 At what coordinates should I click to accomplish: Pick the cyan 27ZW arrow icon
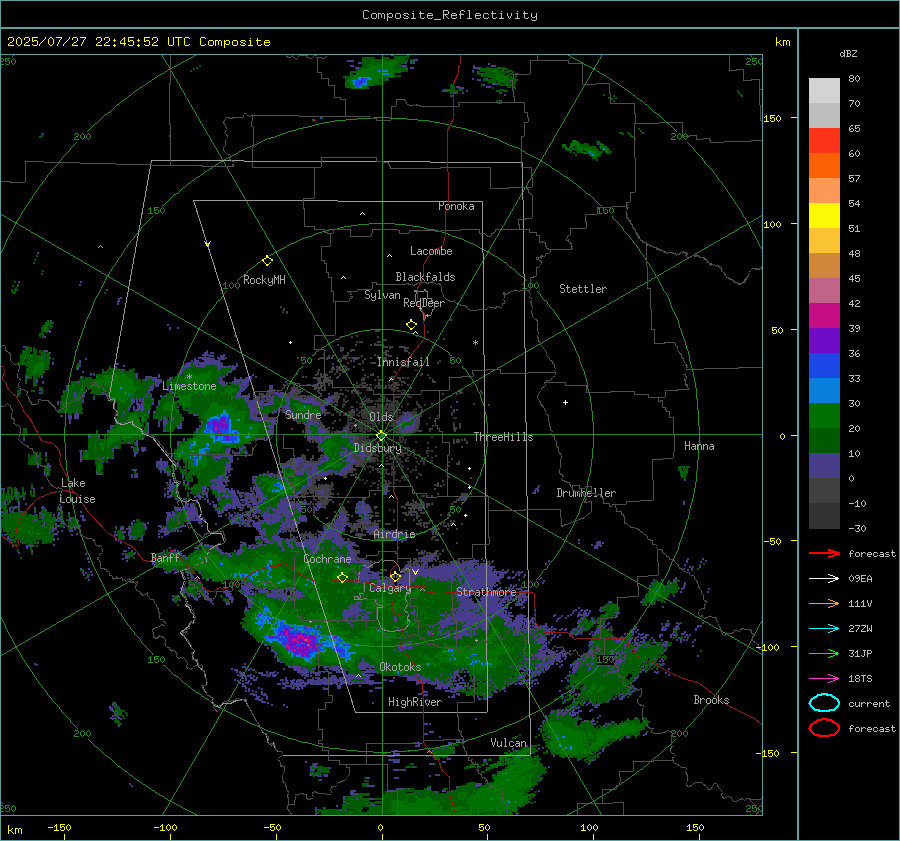click(824, 629)
